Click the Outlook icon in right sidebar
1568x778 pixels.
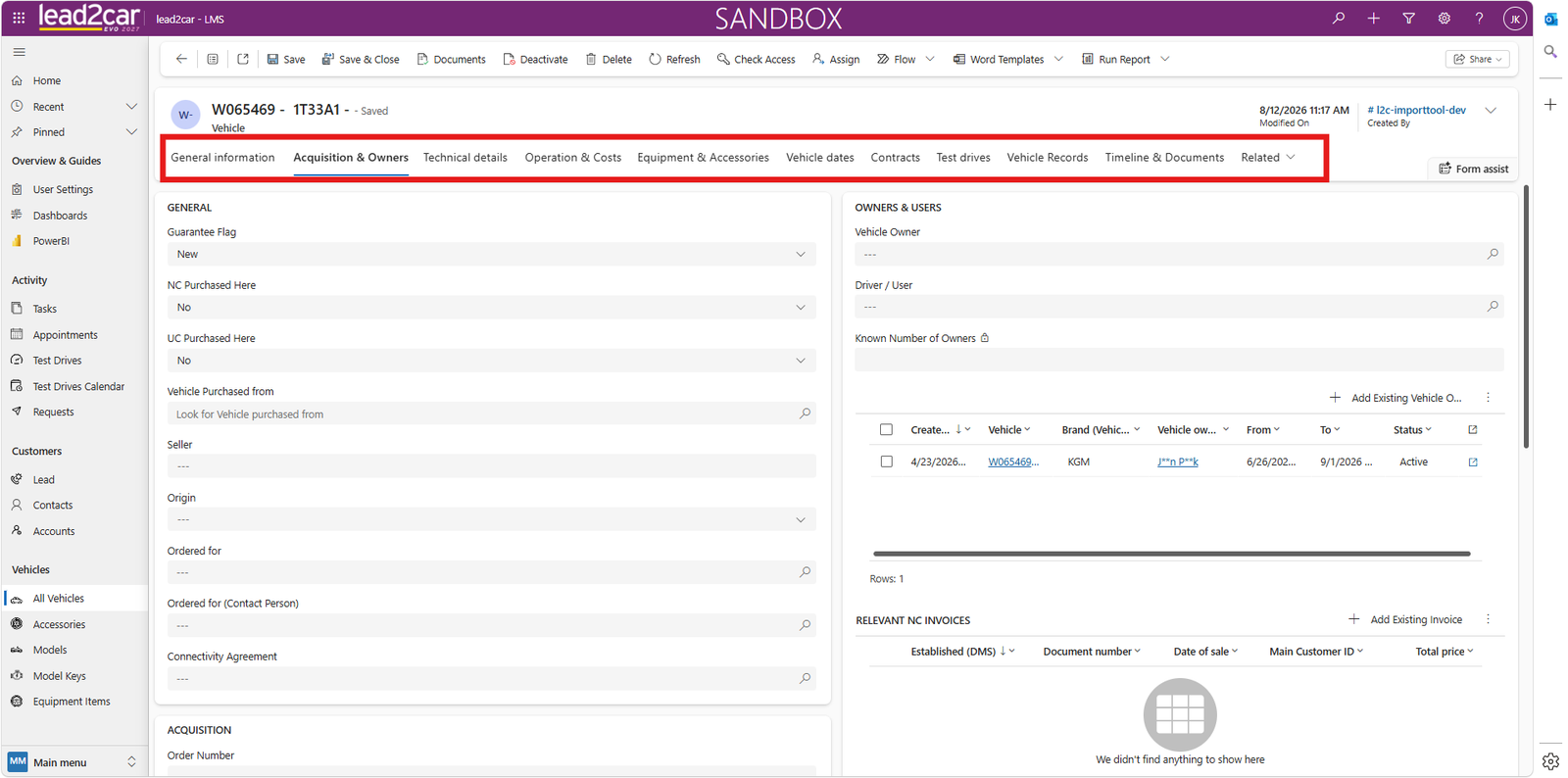pyautogui.click(x=1550, y=19)
